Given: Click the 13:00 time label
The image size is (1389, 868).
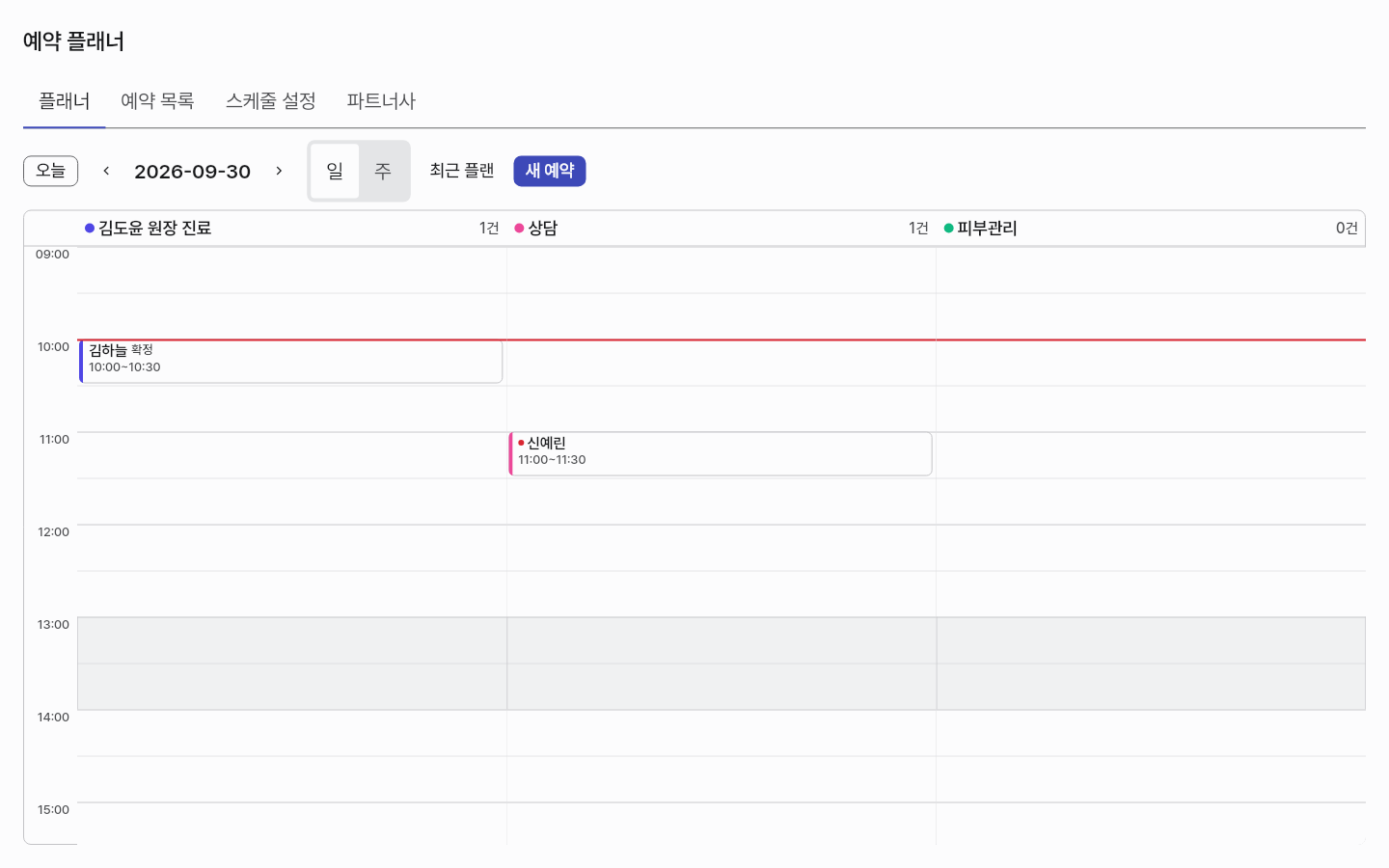Looking at the screenshot, I should (53, 625).
